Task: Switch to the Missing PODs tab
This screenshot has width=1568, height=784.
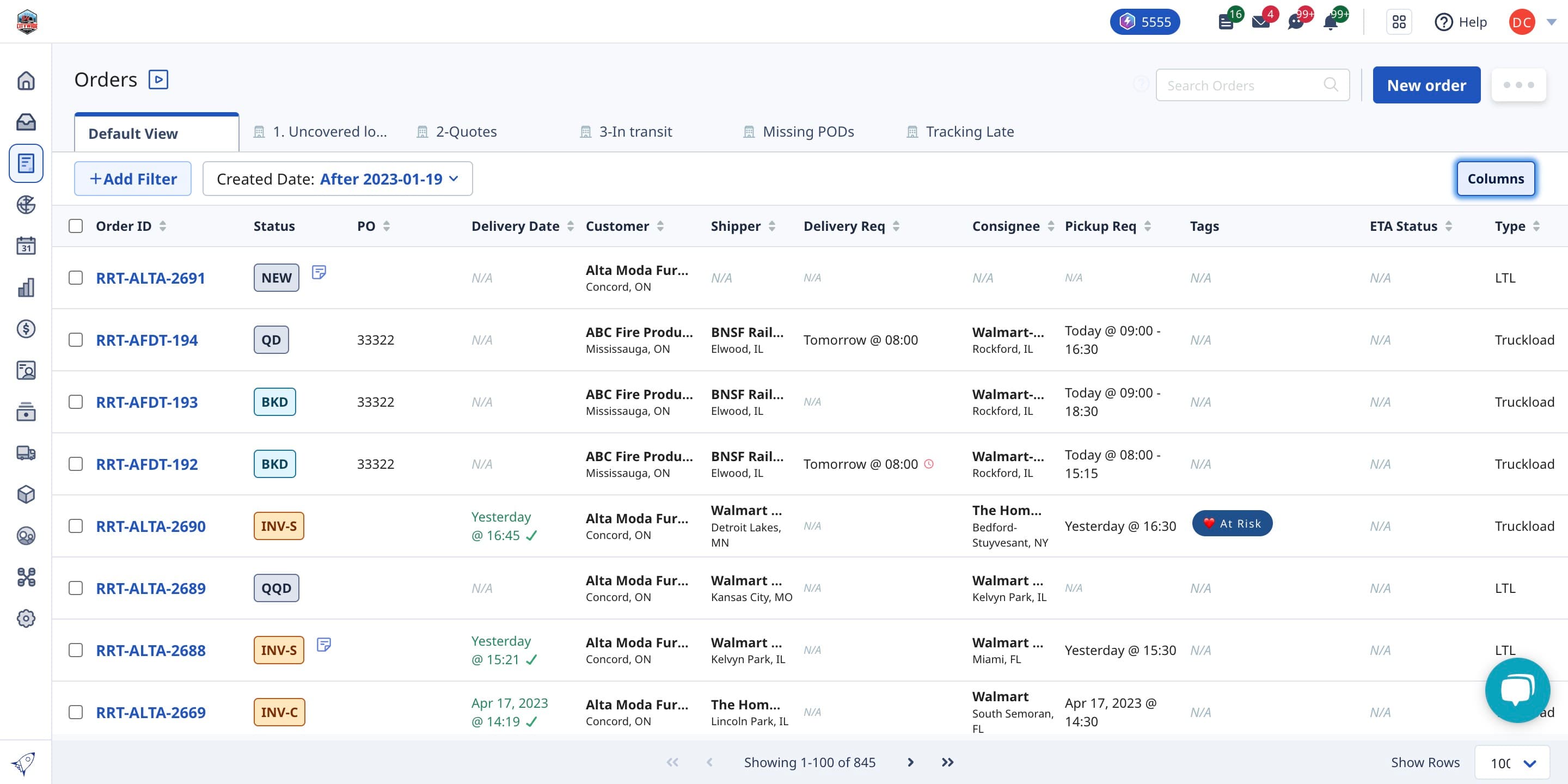Action: [x=799, y=131]
